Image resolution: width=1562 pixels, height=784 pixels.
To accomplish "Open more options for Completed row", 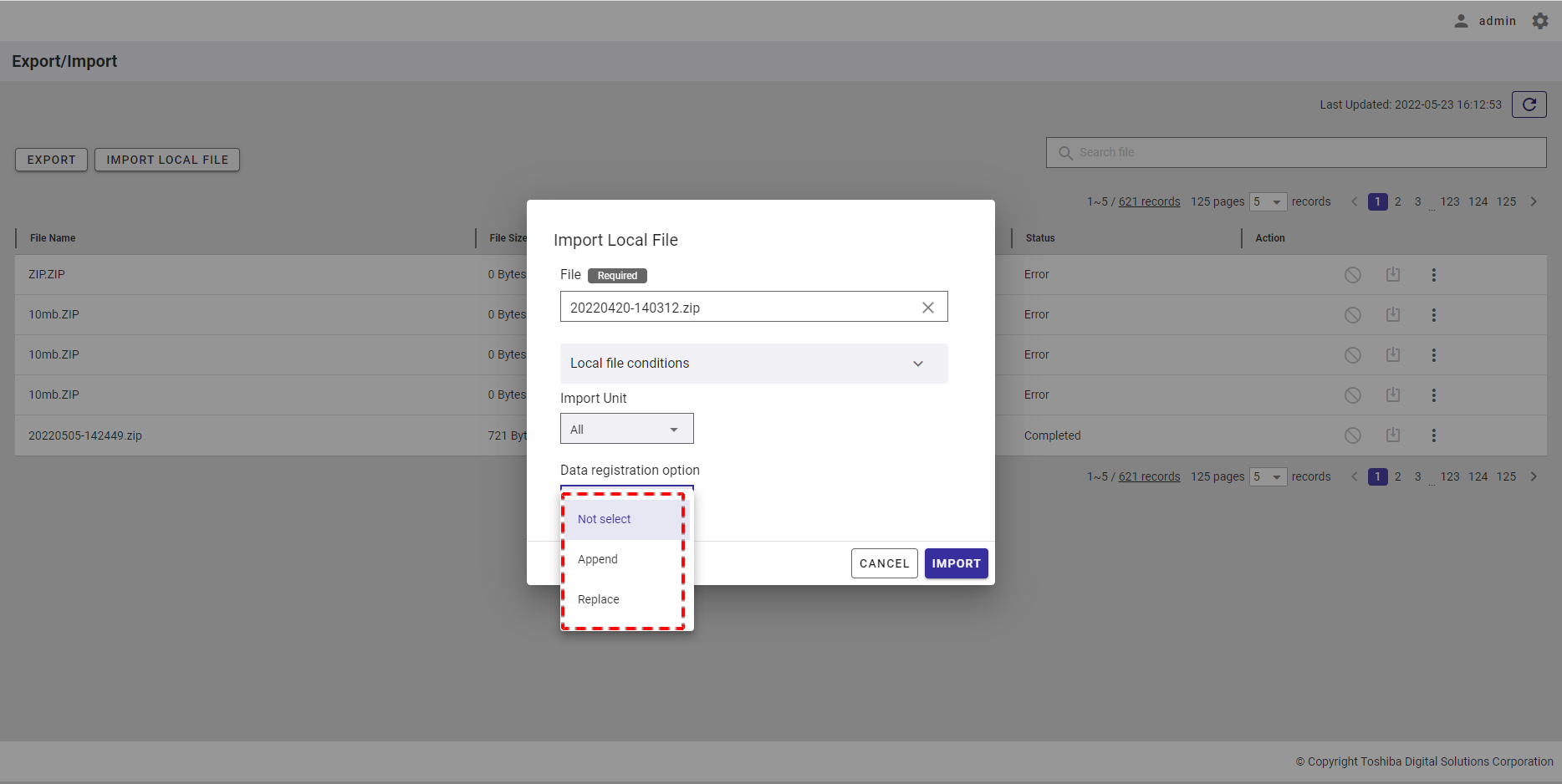I will (1433, 435).
